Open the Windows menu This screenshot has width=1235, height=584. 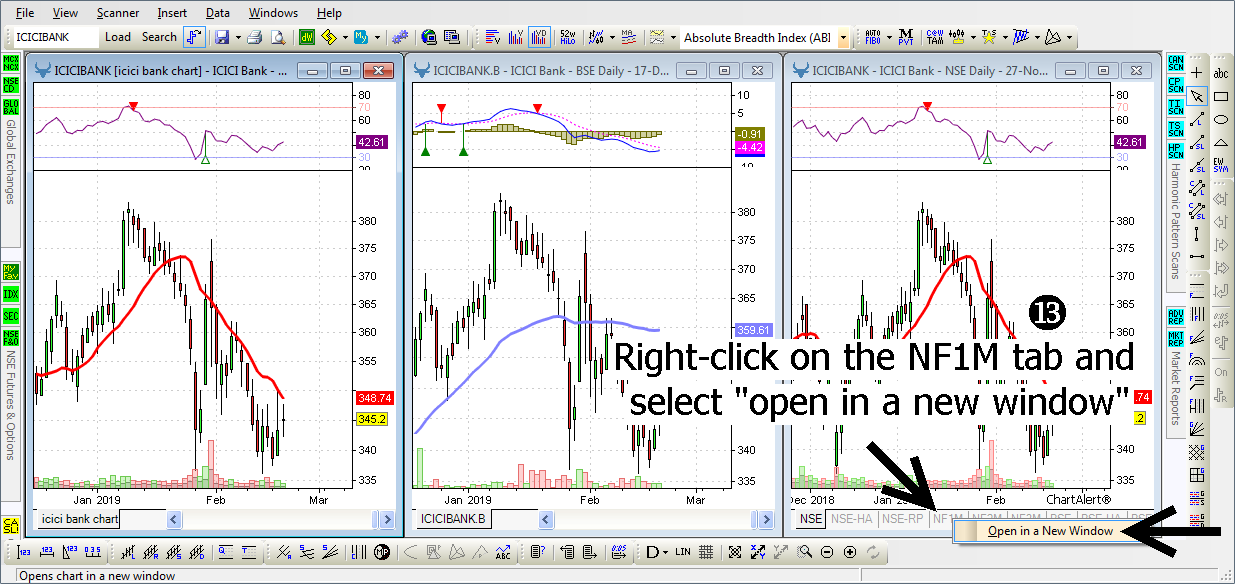point(273,13)
